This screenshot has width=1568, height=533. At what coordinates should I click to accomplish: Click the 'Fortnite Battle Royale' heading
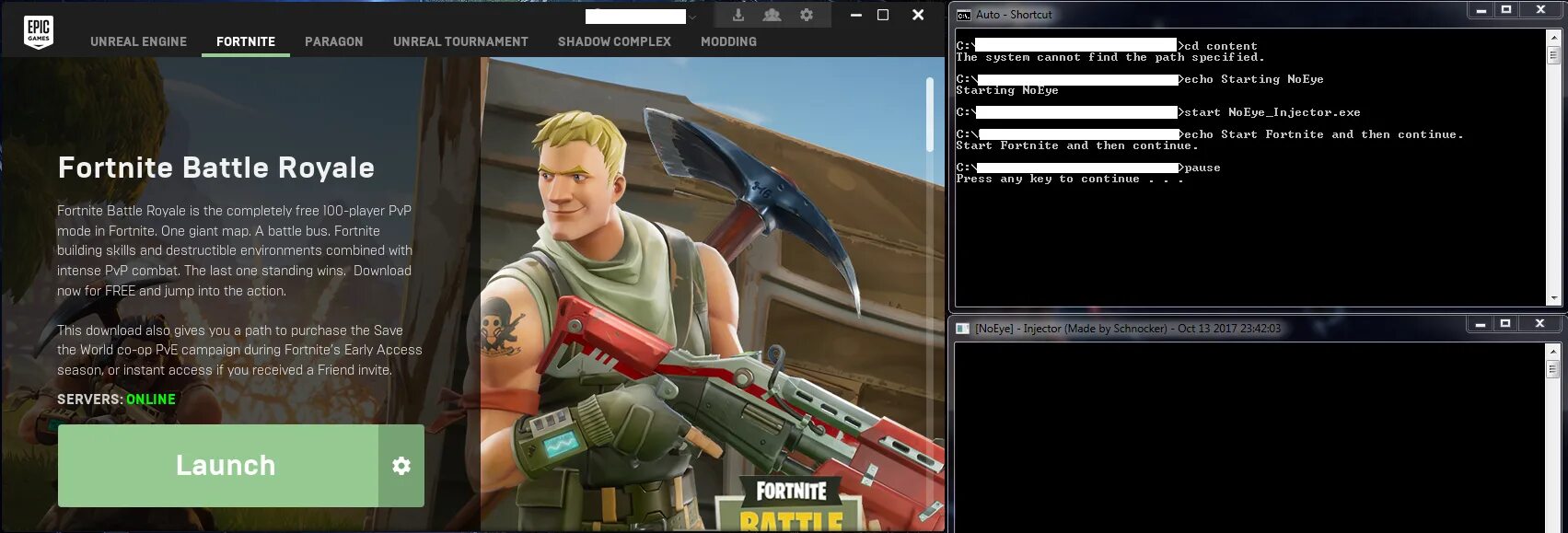coord(216,168)
